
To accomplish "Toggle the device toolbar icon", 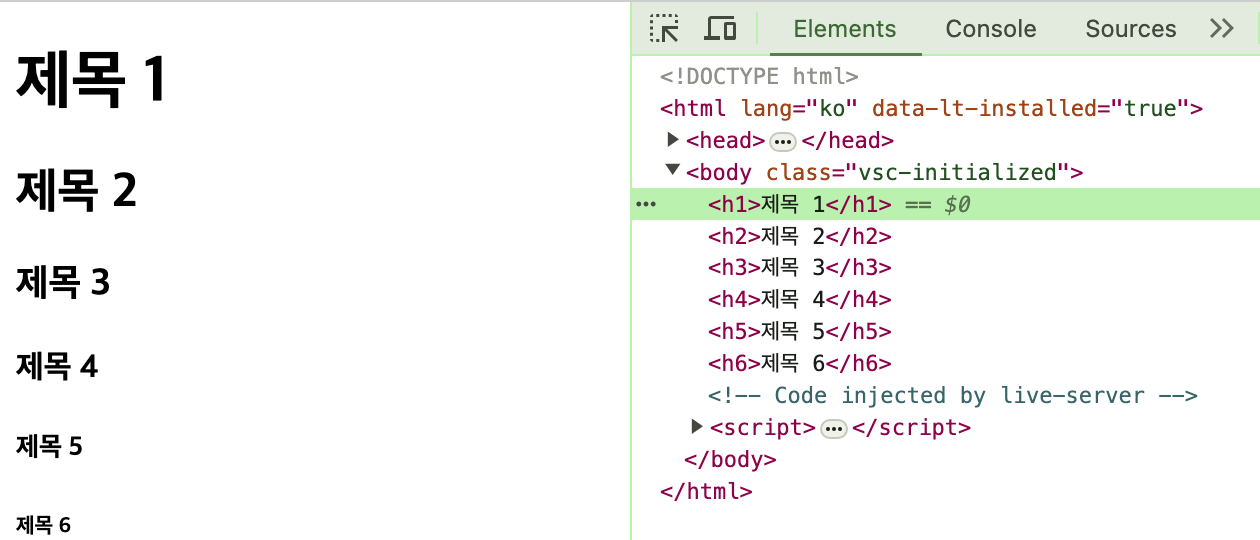I will (x=720, y=28).
